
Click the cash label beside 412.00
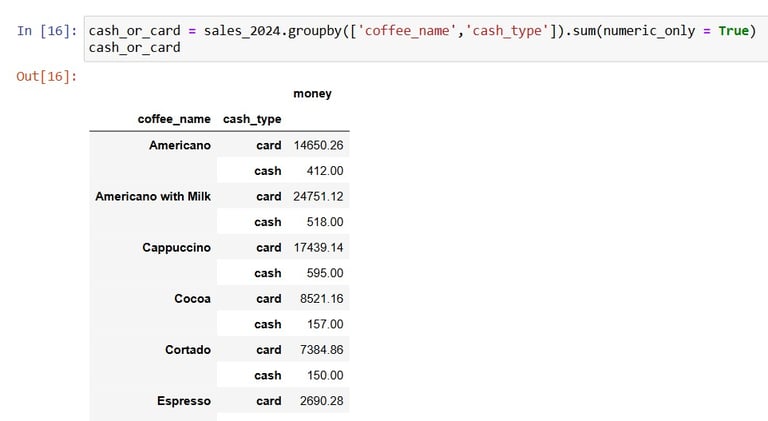(x=267, y=171)
